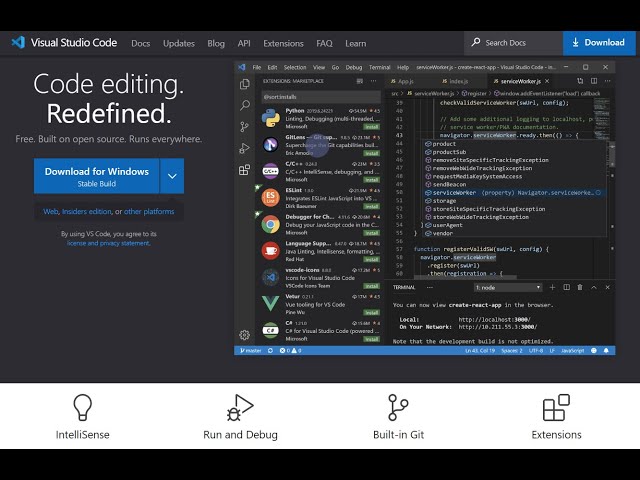Screen dimensions: 640x480
Task: Click Download for Windows Stable Build
Action: (x=97, y=176)
